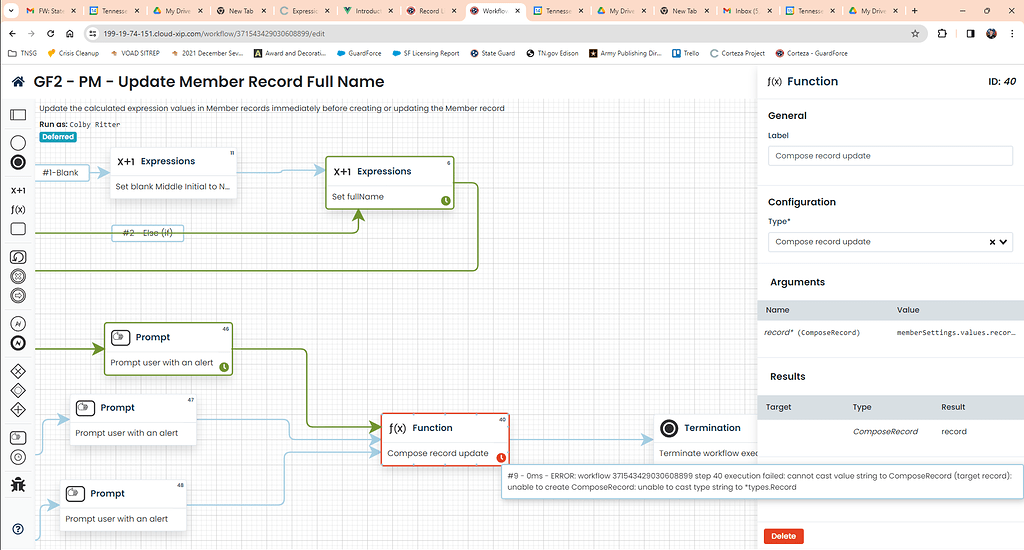This screenshot has height=550, width=1024.
Task: Switch to the FW: State Gmail tab
Action: (x=51, y=10)
